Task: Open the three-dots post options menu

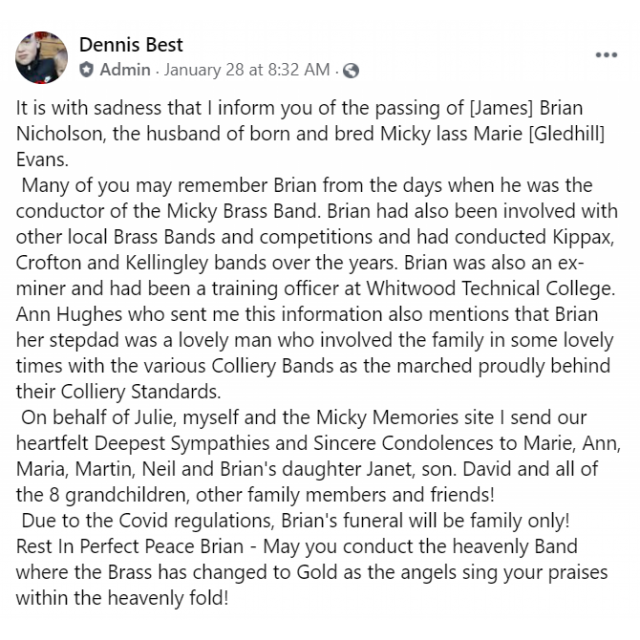Action: coord(606,55)
